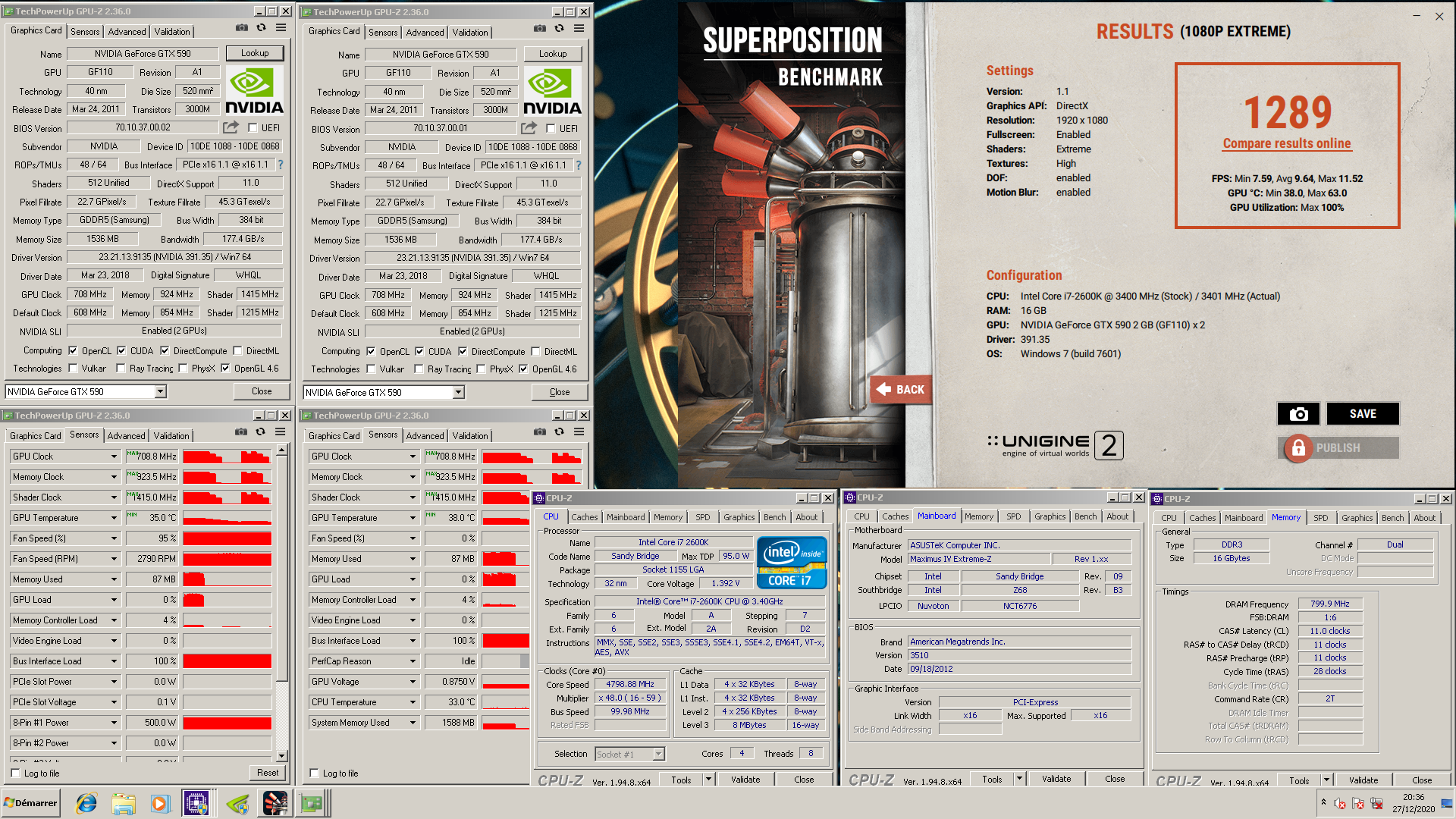Click vertical scrollbar thumb in bottom-left Sensors

point(281,569)
